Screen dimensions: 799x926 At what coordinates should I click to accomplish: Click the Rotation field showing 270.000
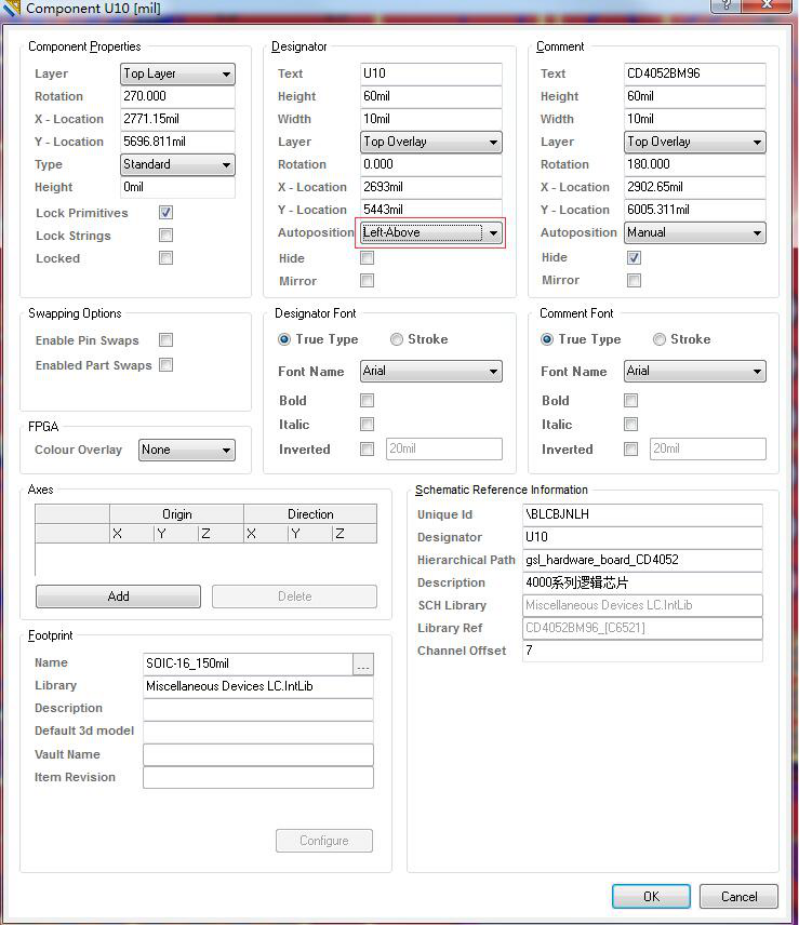[177, 97]
